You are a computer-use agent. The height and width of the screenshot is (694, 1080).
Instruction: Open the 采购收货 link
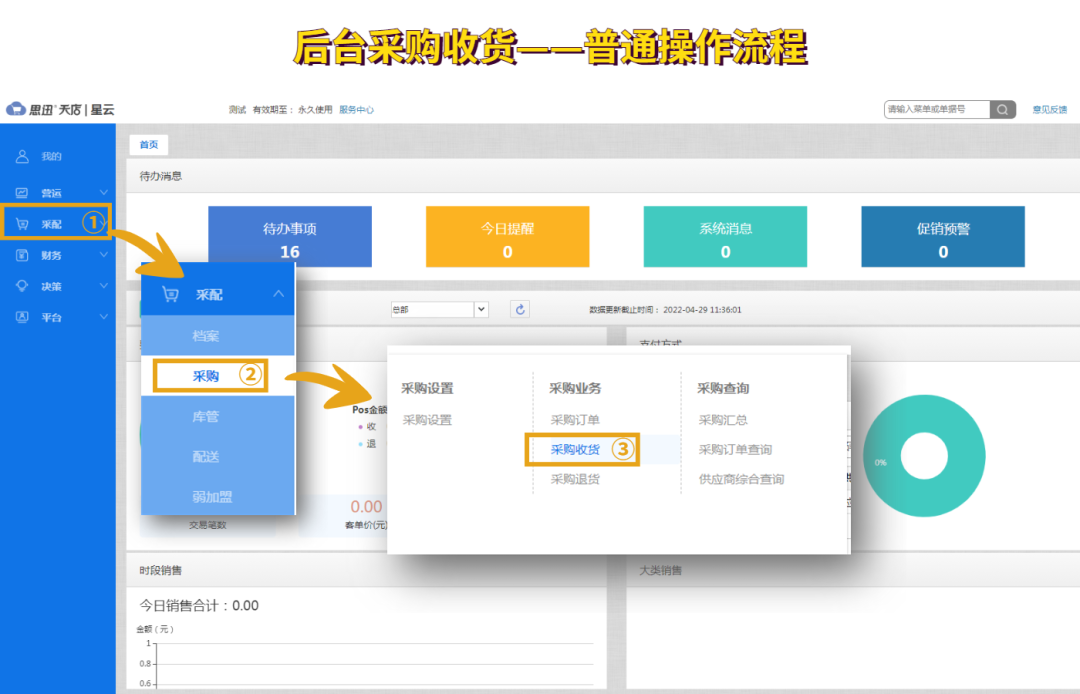577,449
